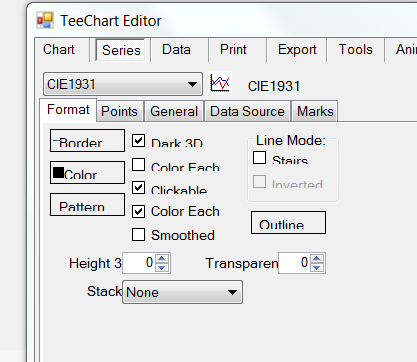Increase Transparency using the up arrow
417x362 pixels.
[317, 259]
